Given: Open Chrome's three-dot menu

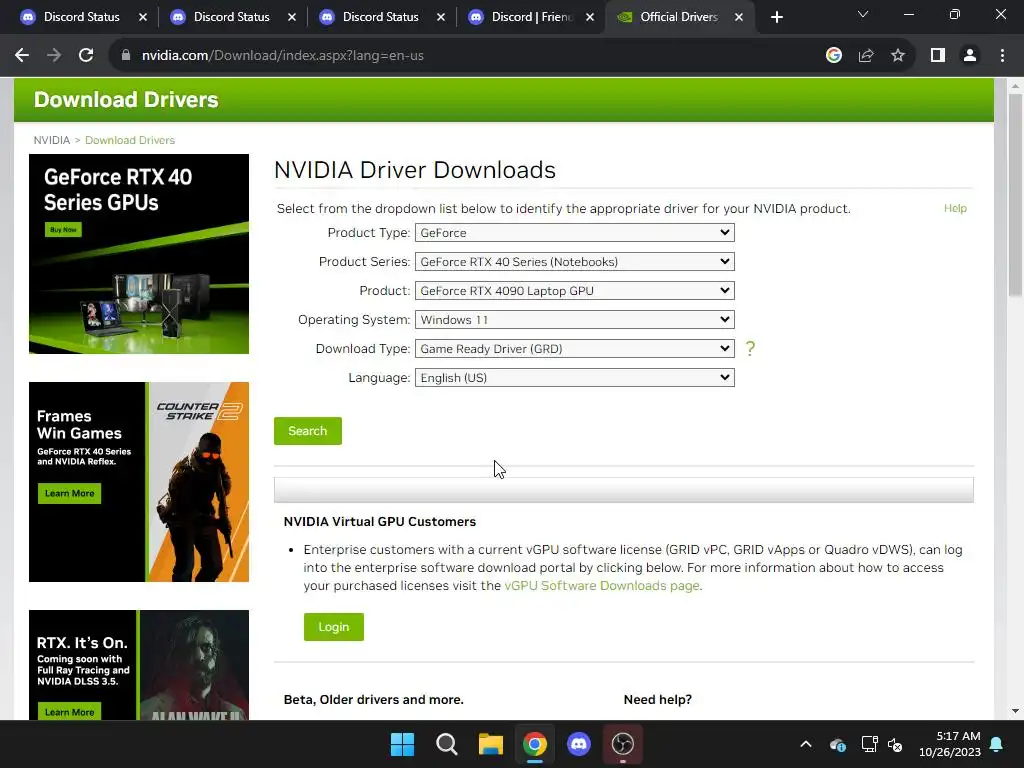Looking at the screenshot, I should [1002, 56].
